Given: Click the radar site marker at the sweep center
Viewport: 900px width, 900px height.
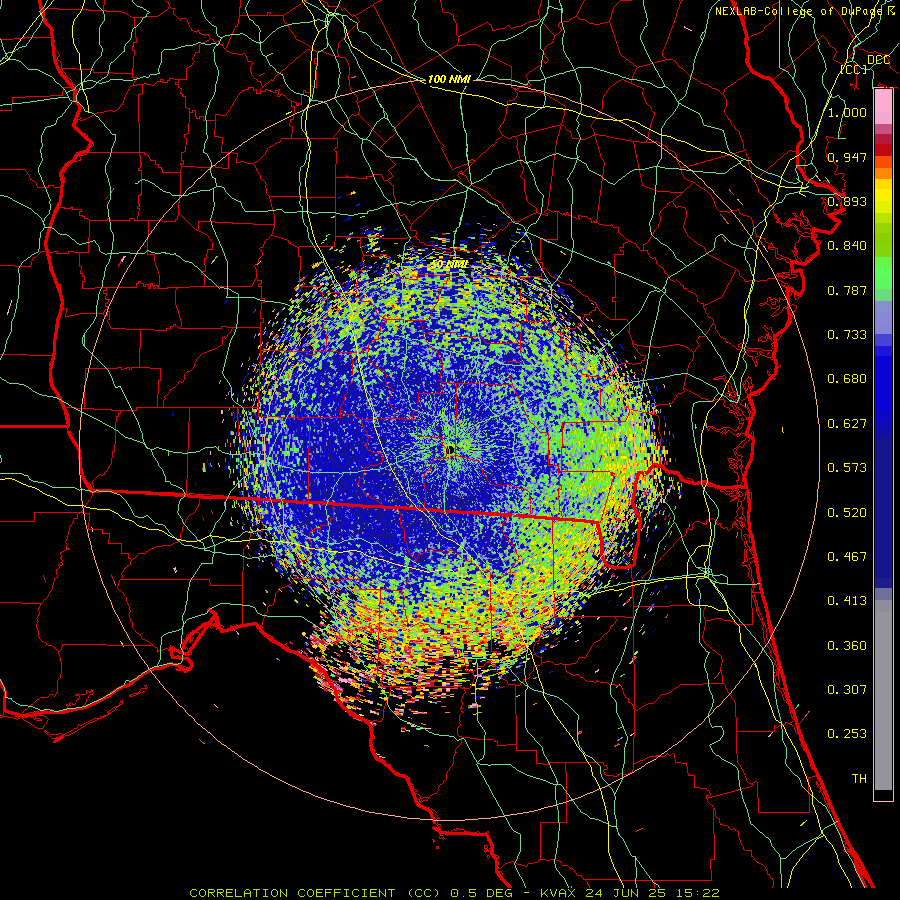Looking at the screenshot, I should pos(449,449).
